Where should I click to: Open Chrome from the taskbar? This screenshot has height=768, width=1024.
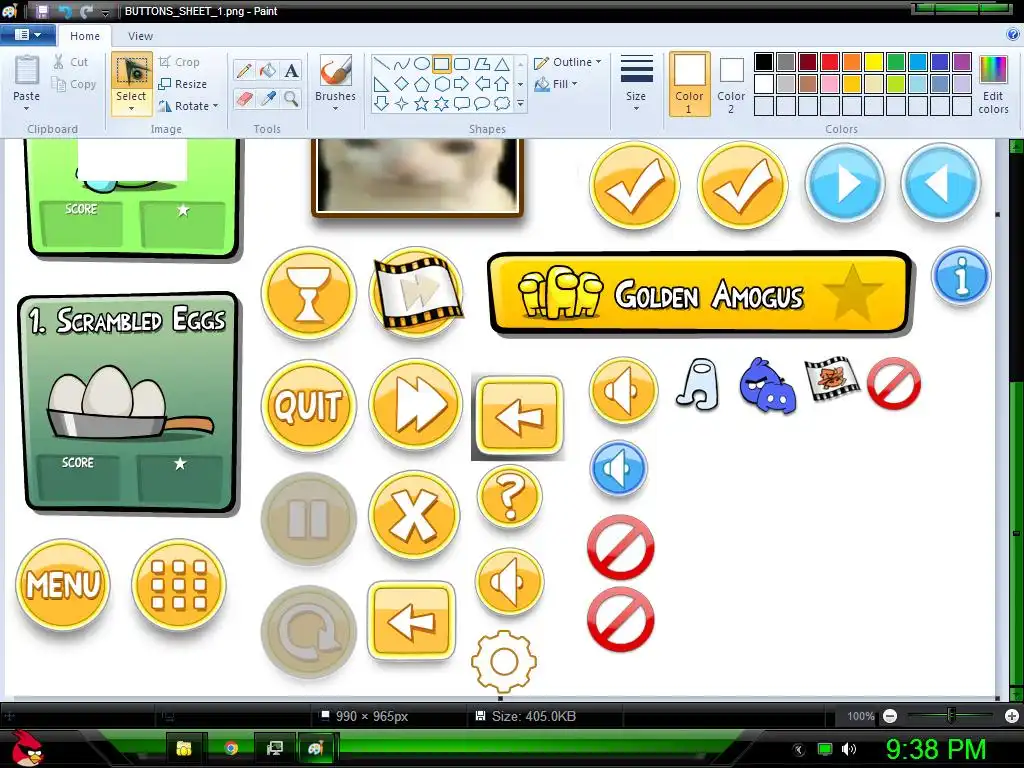click(x=231, y=748)
